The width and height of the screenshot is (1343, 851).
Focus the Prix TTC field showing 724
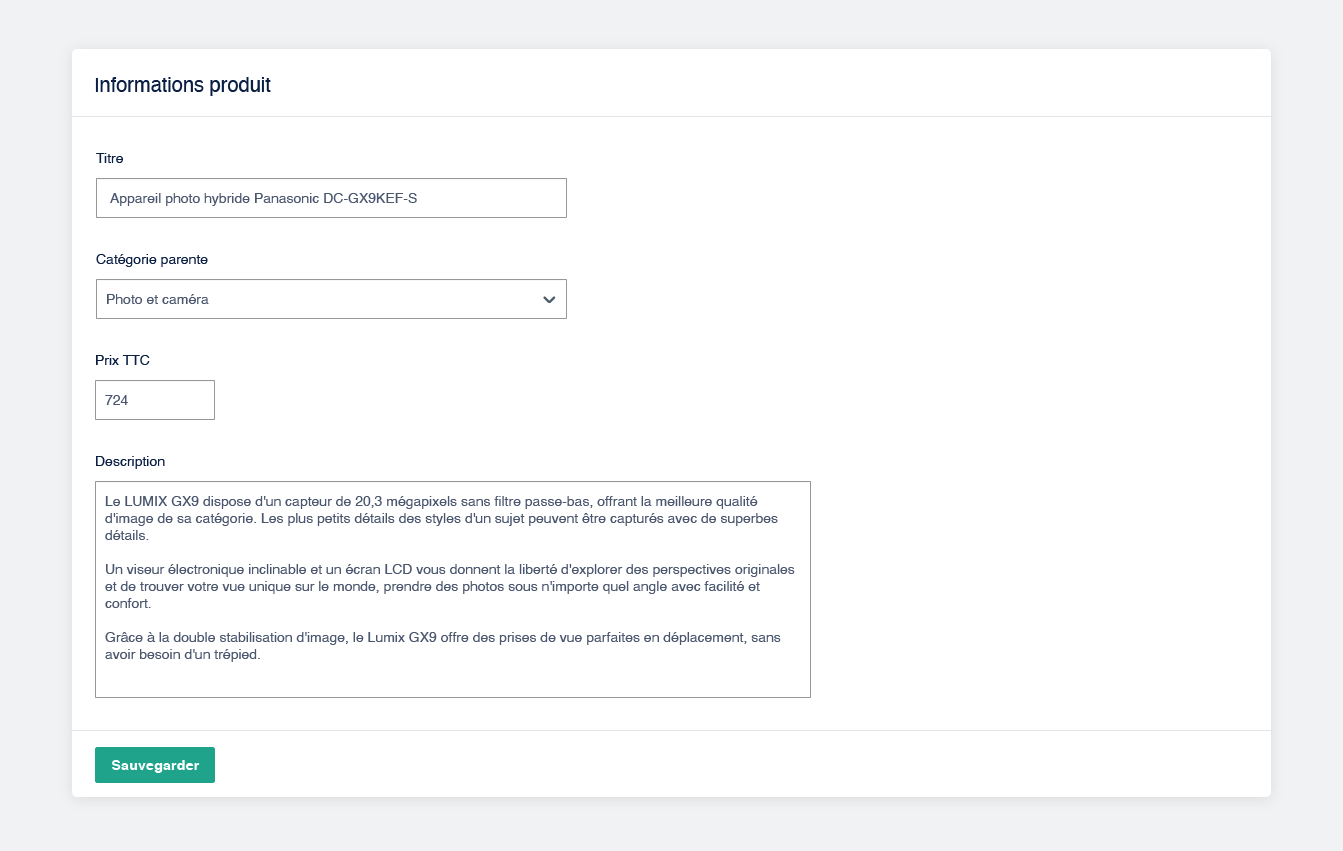pyautogui.click(x=155, y=400)
